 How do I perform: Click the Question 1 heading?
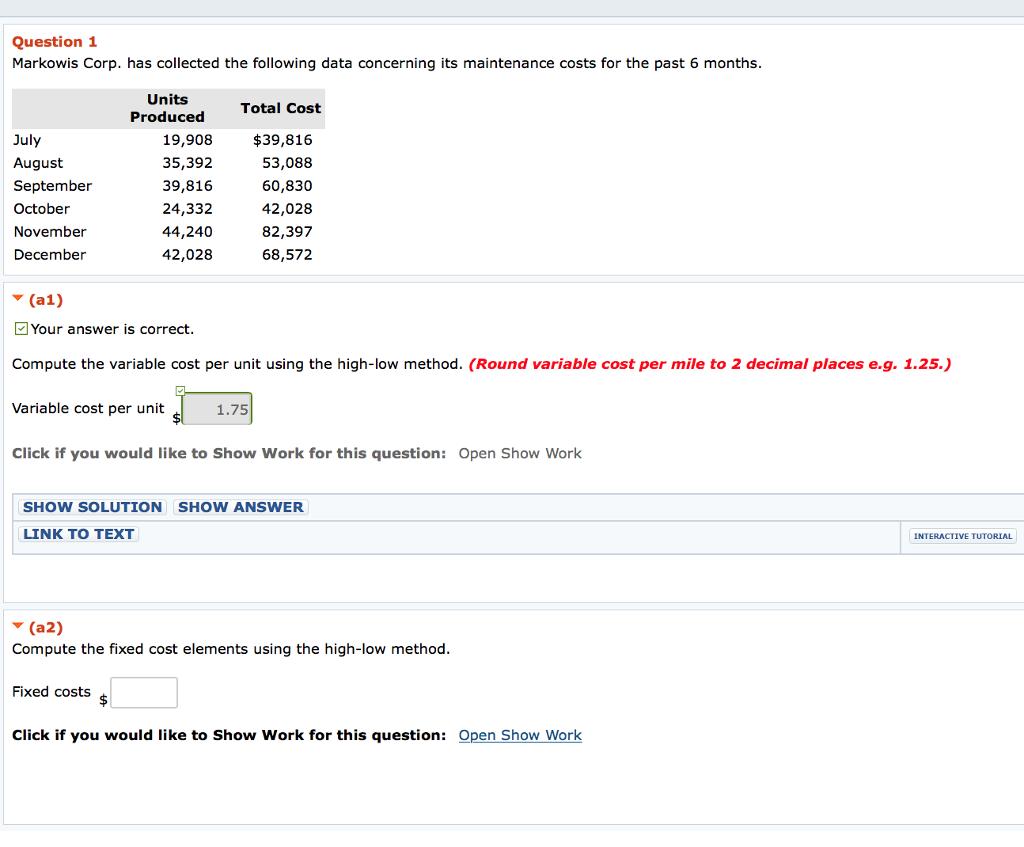pos(54,41)
